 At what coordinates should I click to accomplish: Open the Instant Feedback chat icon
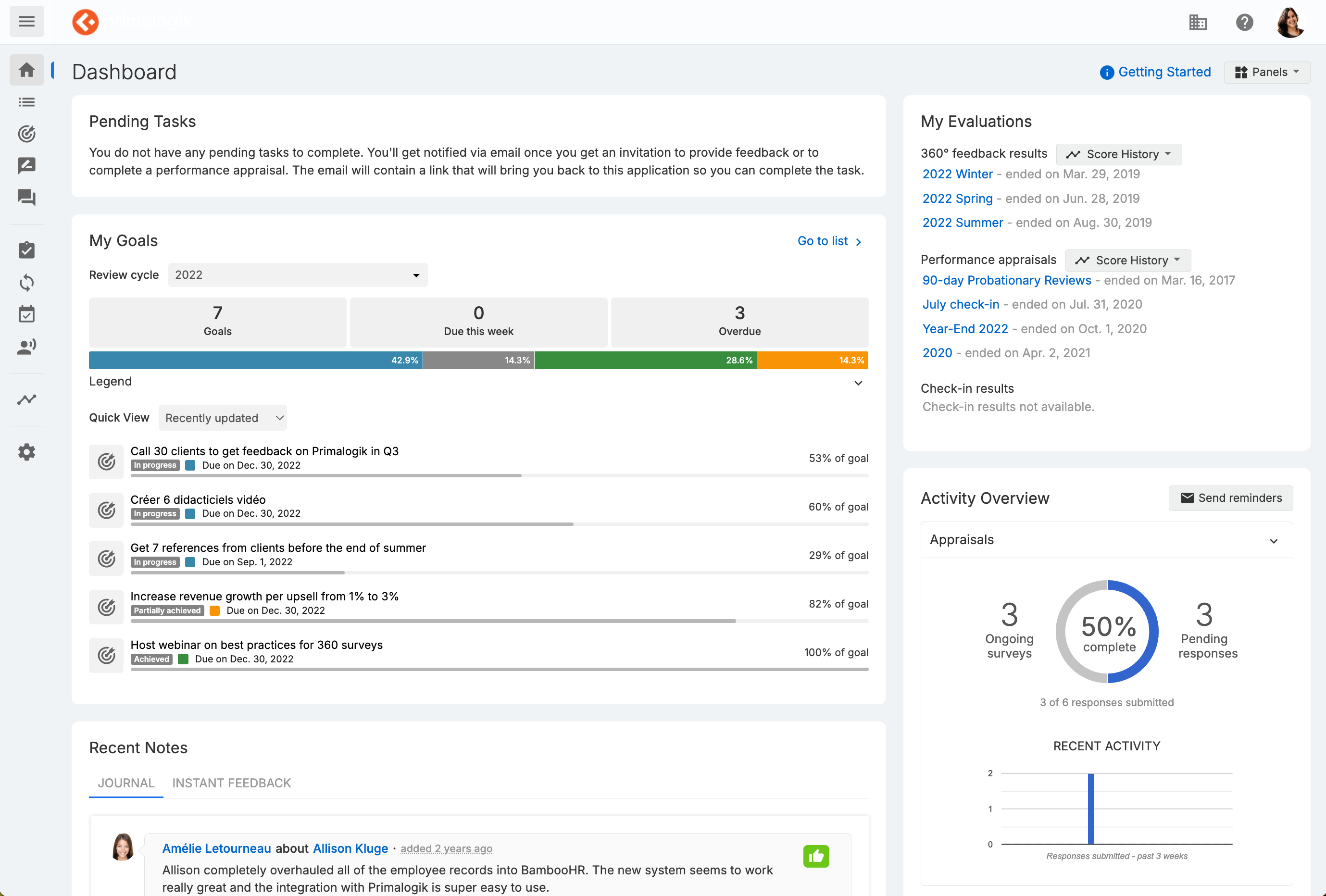click(x=27, y=198)
